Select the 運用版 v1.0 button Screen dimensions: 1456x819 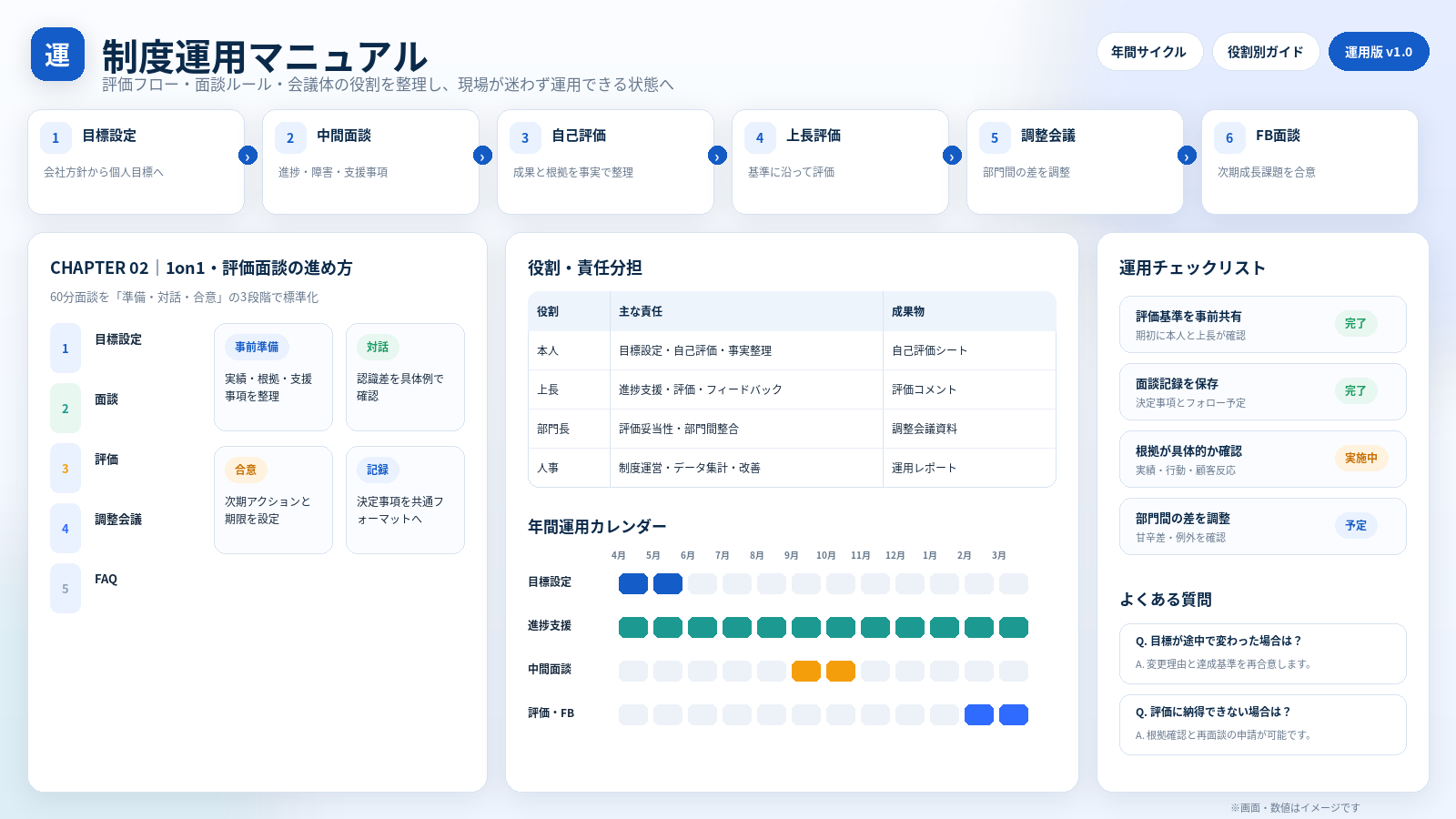[x=1379, y=52]
